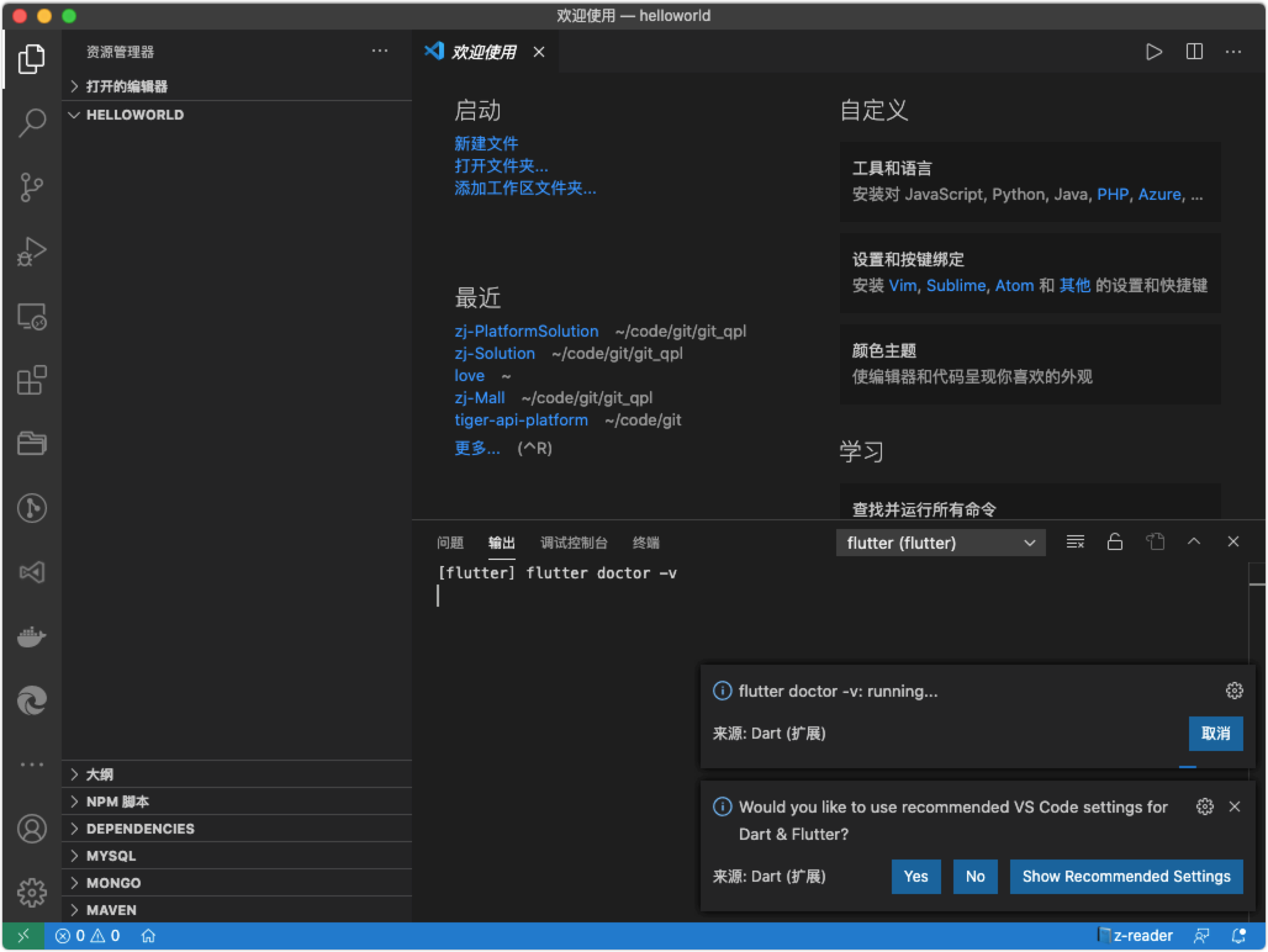Switch to 问题 panel tab
Screen dimensions: 1268x952
pyautogui.click(x=450, y=543)
